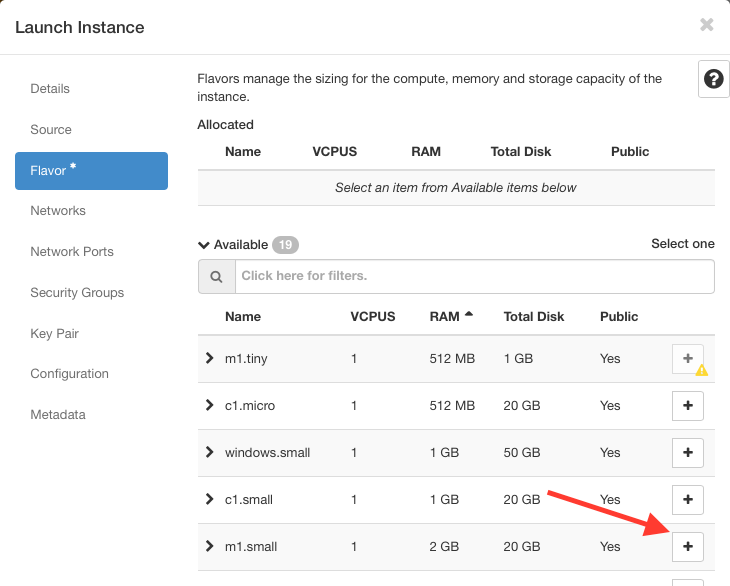This screenshot has width=730, height=586.
Task: Expand the c1.micro flavor row details
Action: pyautogui.click(x=209, y=405)
